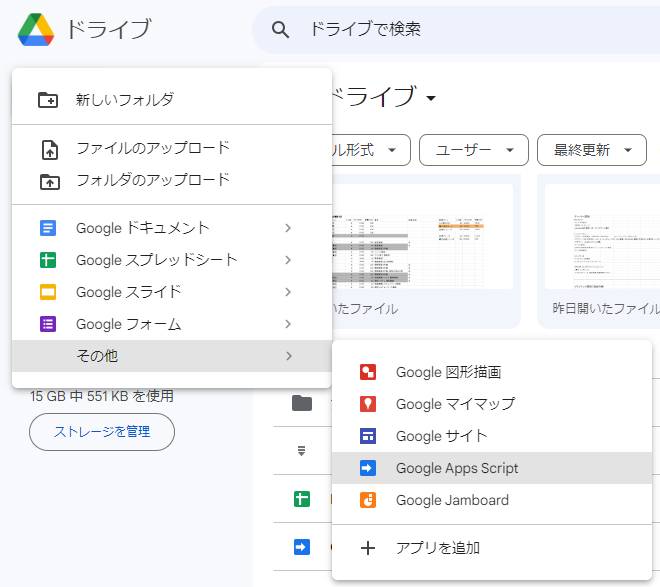660x587 pixels.
Task: Click the Google Sheets icon in the menu
Action: tap(48, 260)
